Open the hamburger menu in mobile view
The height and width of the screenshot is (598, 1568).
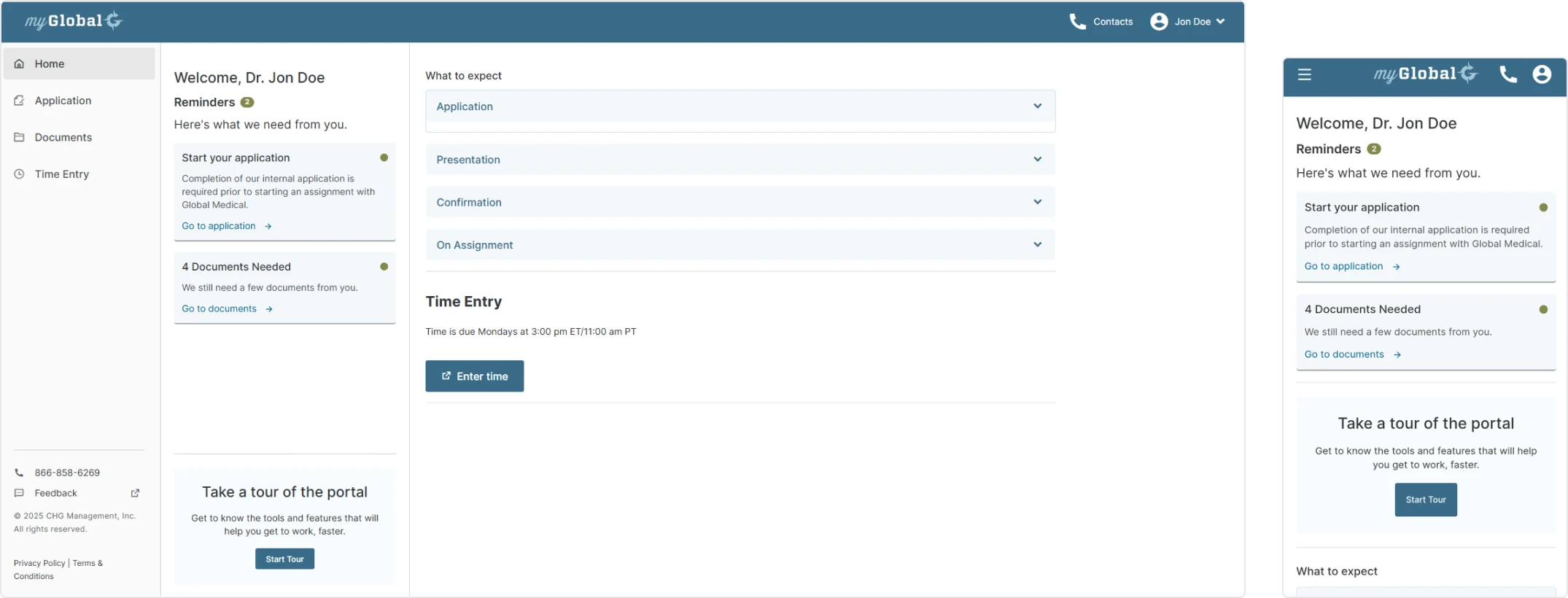click(x=1305, y=74)
